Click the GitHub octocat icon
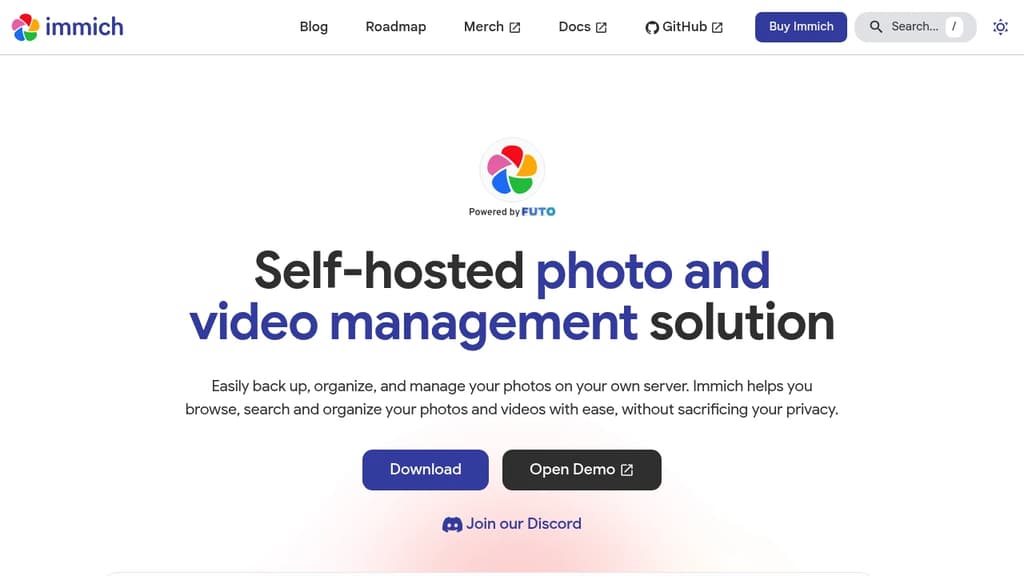The image size is (1024, 576). pos(652,27)
